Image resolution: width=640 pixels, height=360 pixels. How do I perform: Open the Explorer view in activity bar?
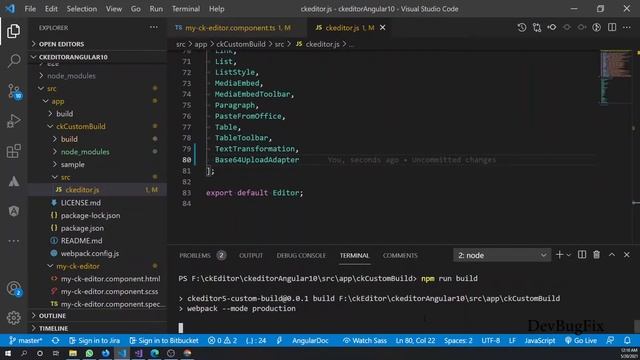point(13,31)
